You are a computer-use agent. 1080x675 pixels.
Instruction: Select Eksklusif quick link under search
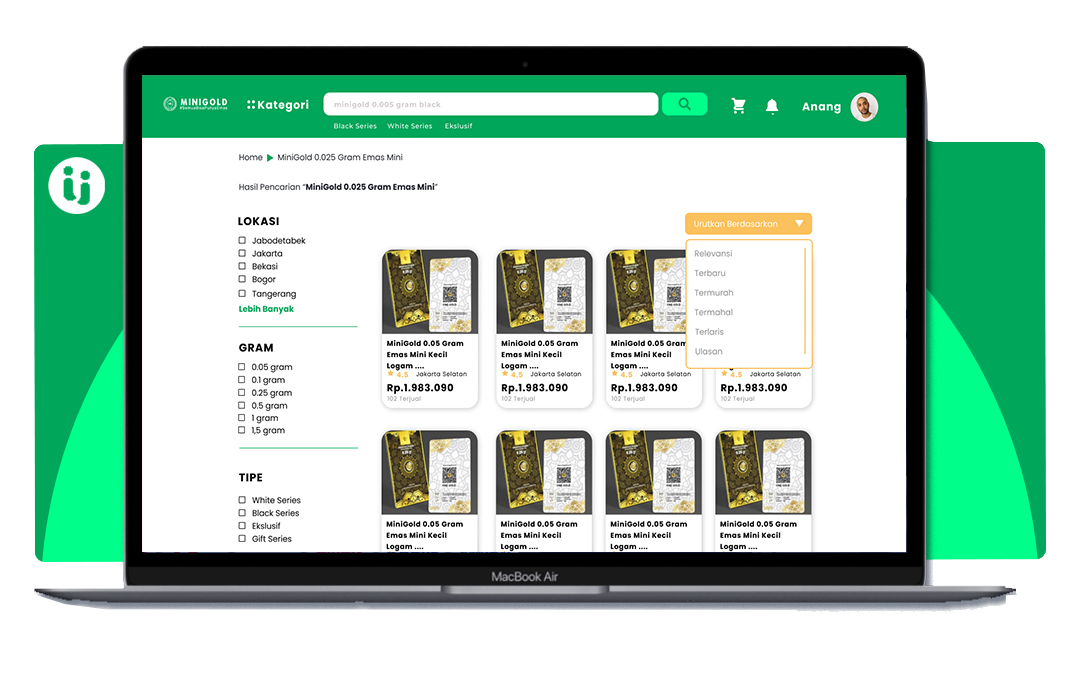[459, 127]
